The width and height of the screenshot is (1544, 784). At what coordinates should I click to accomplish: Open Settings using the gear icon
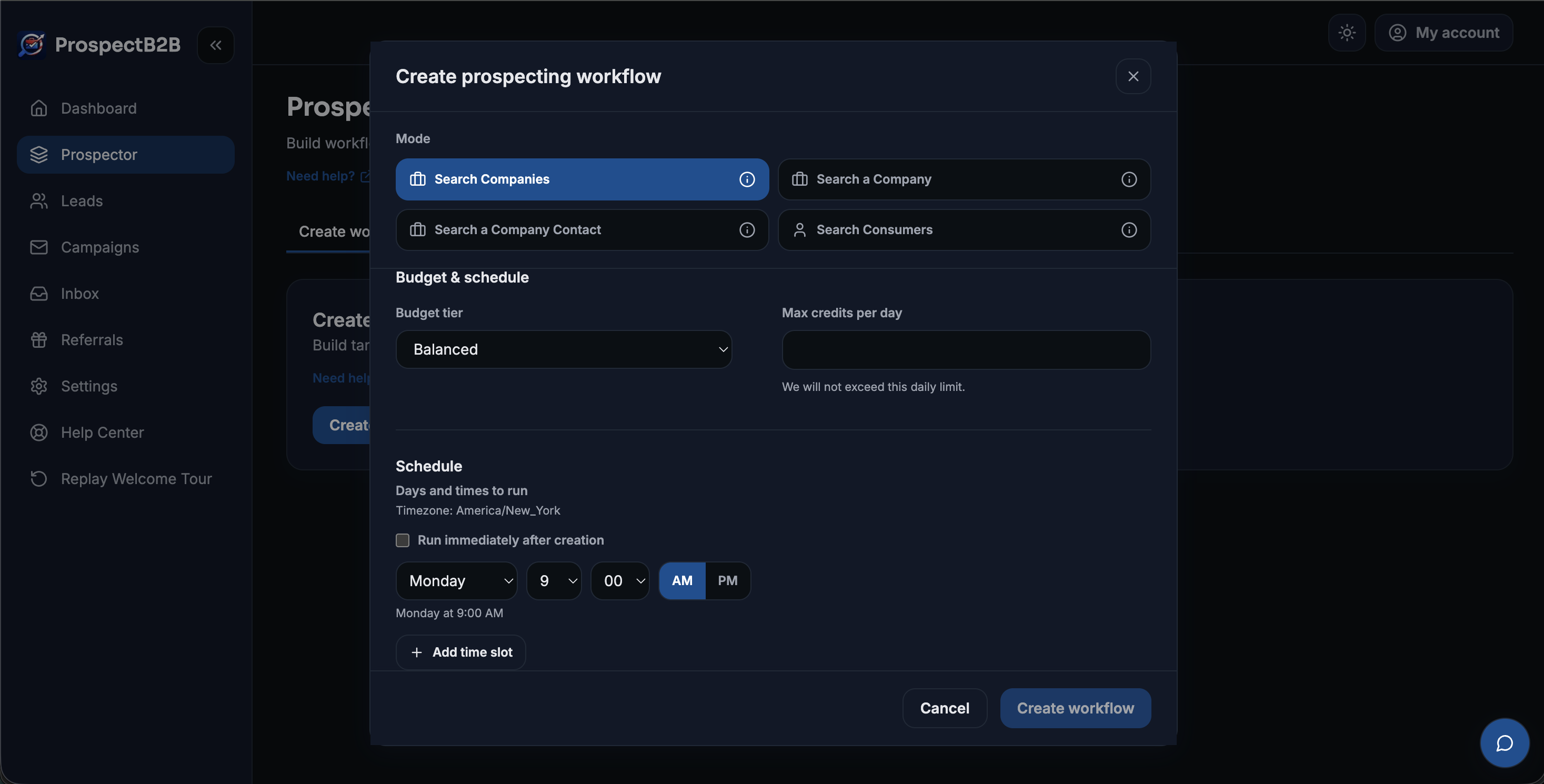click(x=39, y=386)
